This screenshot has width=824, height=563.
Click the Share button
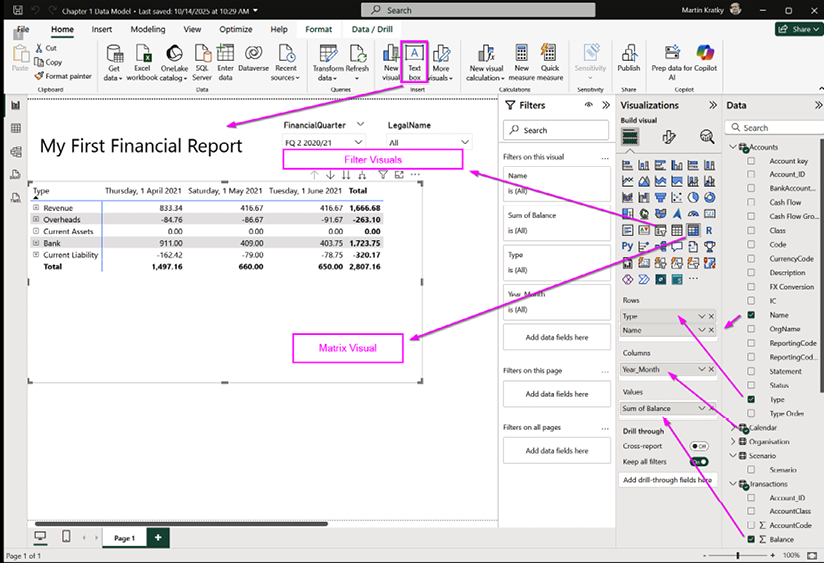[795, 30]
